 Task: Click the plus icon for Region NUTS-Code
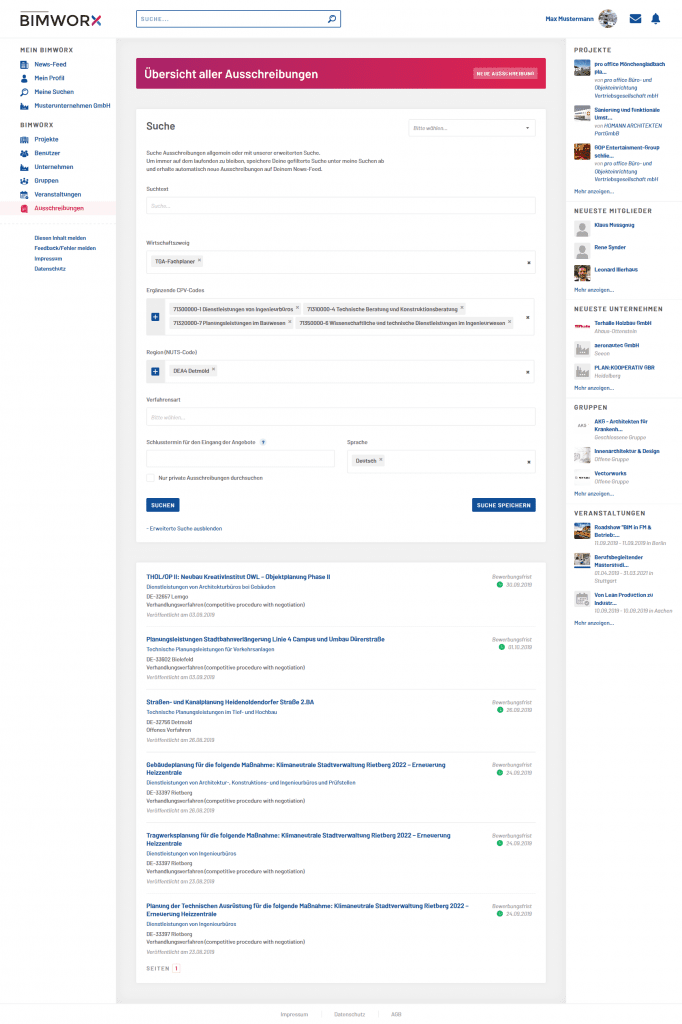[x=155, y=372]
